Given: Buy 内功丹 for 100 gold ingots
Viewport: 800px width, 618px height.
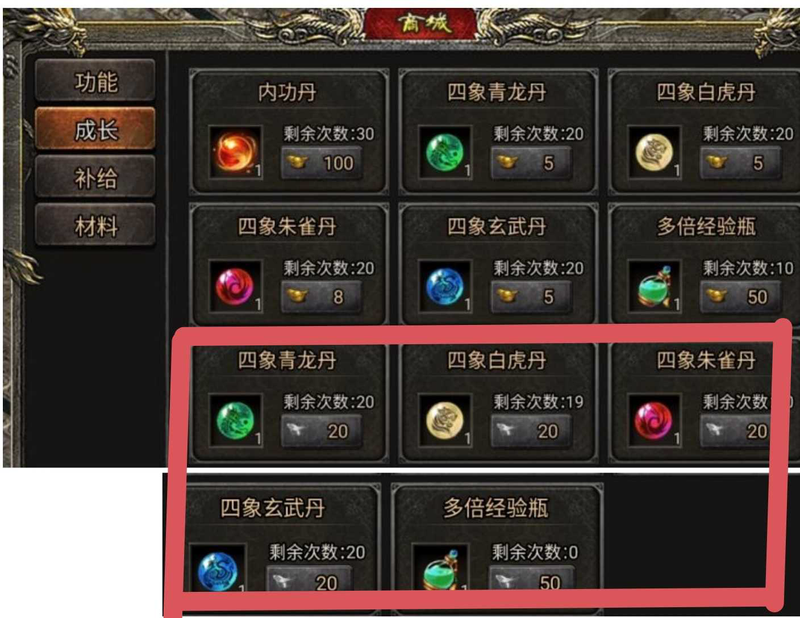Looking at the screenshot, I should click(x=322, y=163).
